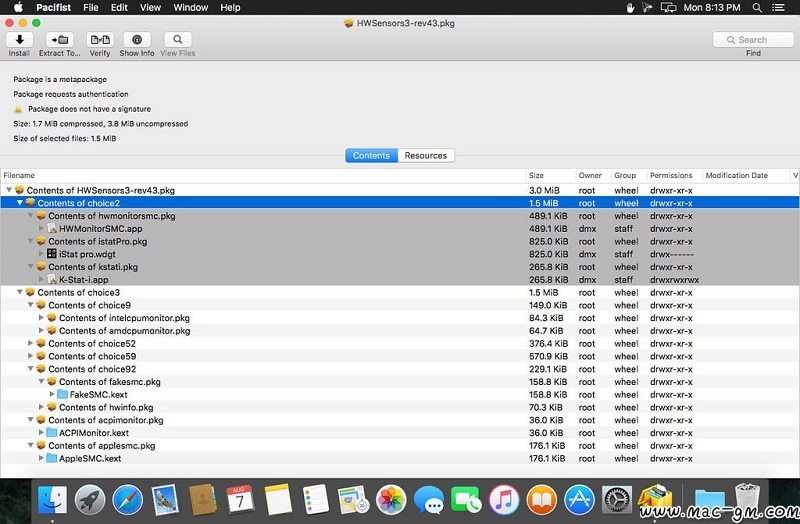Expand the Contents of choice52 row

point(31,344)
